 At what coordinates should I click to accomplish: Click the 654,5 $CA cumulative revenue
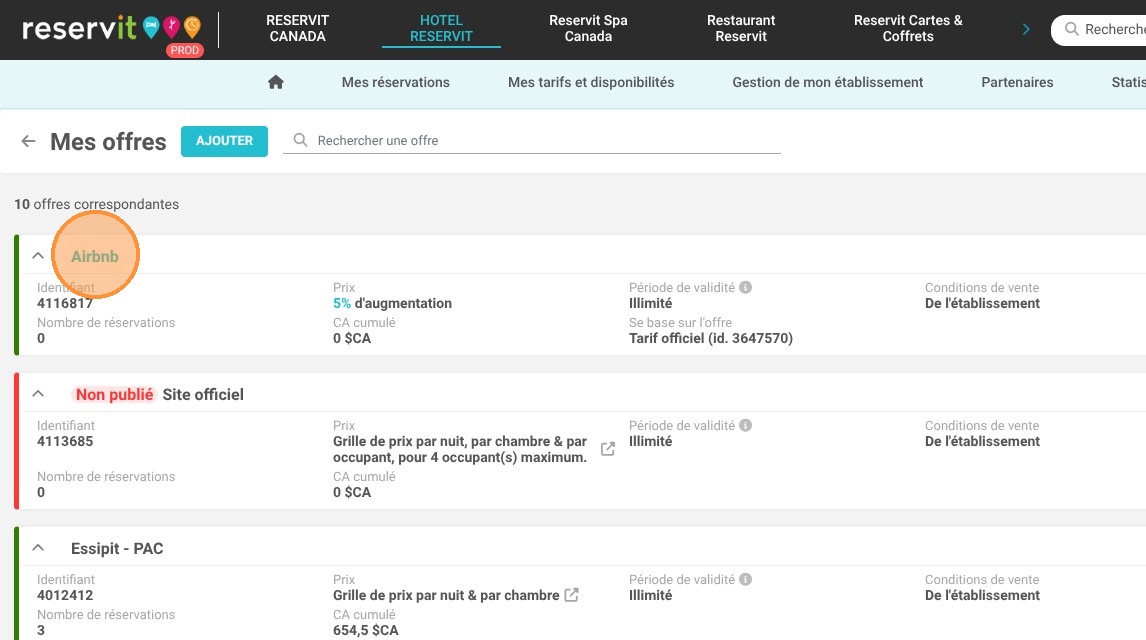[365, 631]
